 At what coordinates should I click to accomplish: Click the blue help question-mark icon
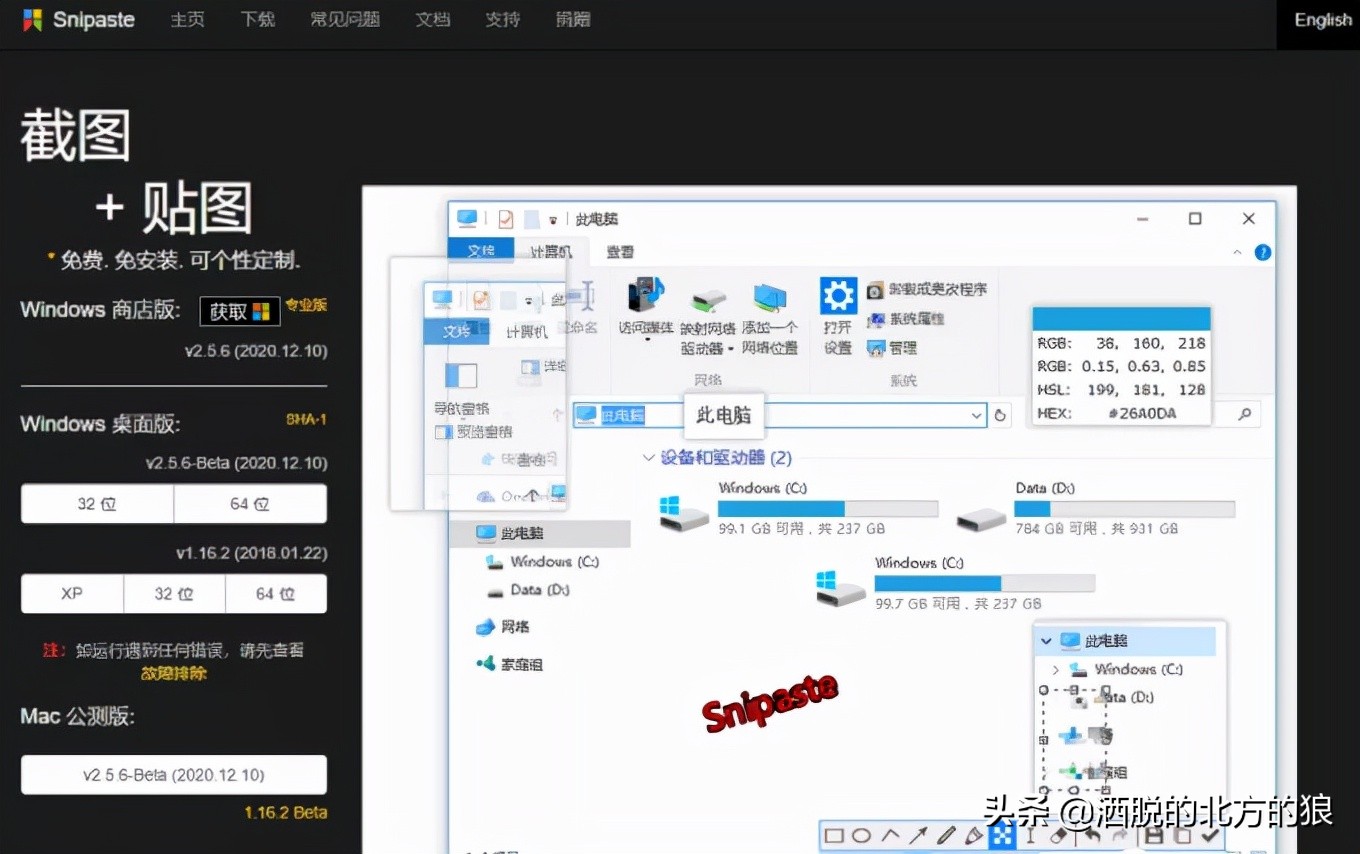[x=1263, y=252]
